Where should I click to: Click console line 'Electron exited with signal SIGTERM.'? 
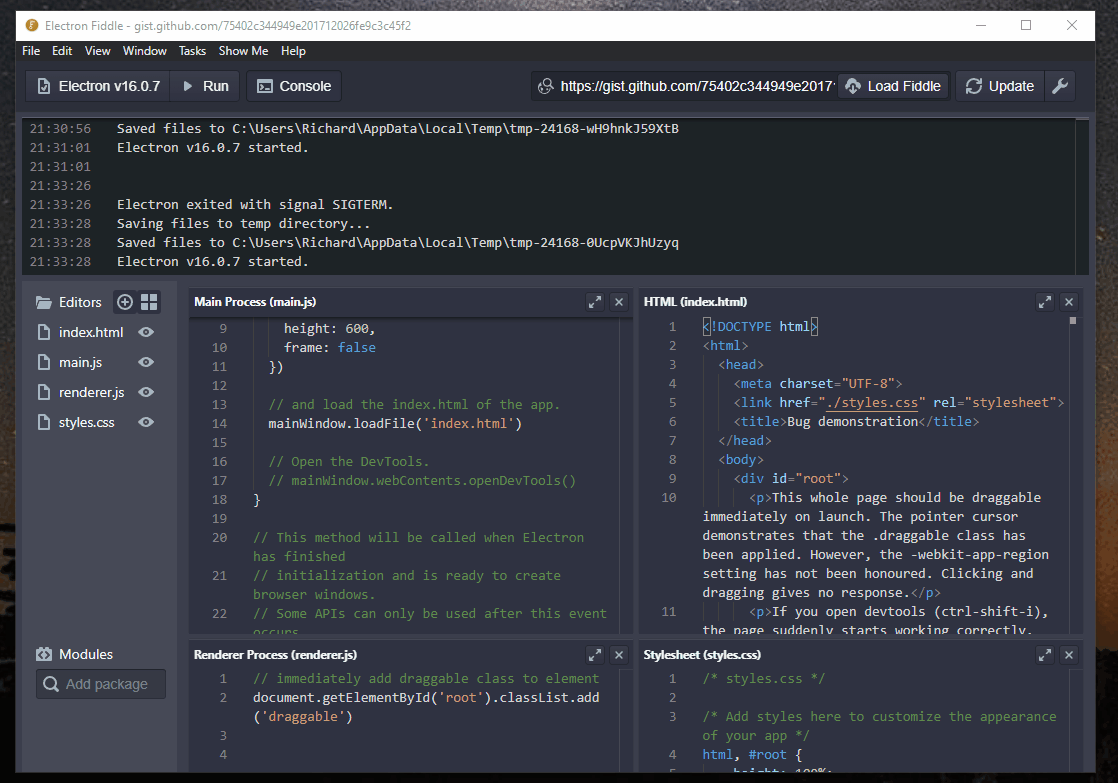[255, 205]
